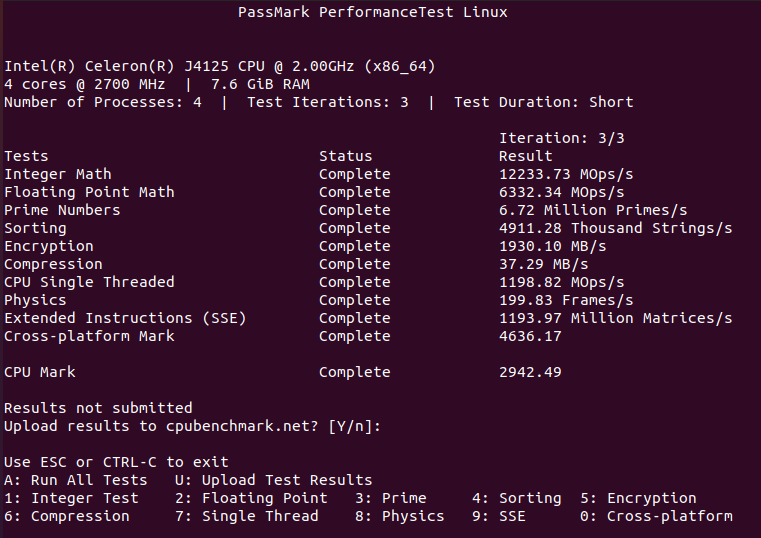This screenshot has height=538, width=761.
Task: Click the 0: Cross-platform option
Action: pyautogui.click(x=656, y=516)
